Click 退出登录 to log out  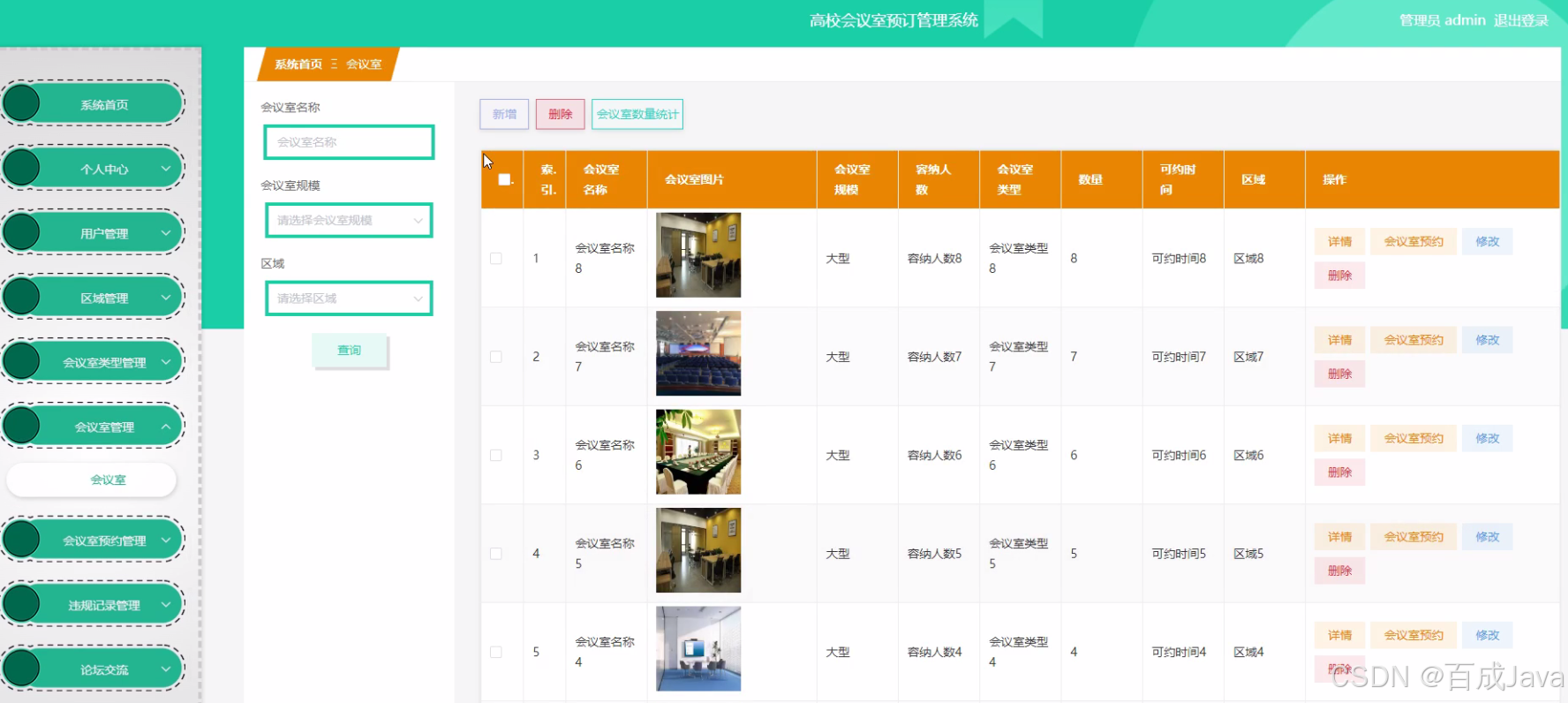point(1521,20)
